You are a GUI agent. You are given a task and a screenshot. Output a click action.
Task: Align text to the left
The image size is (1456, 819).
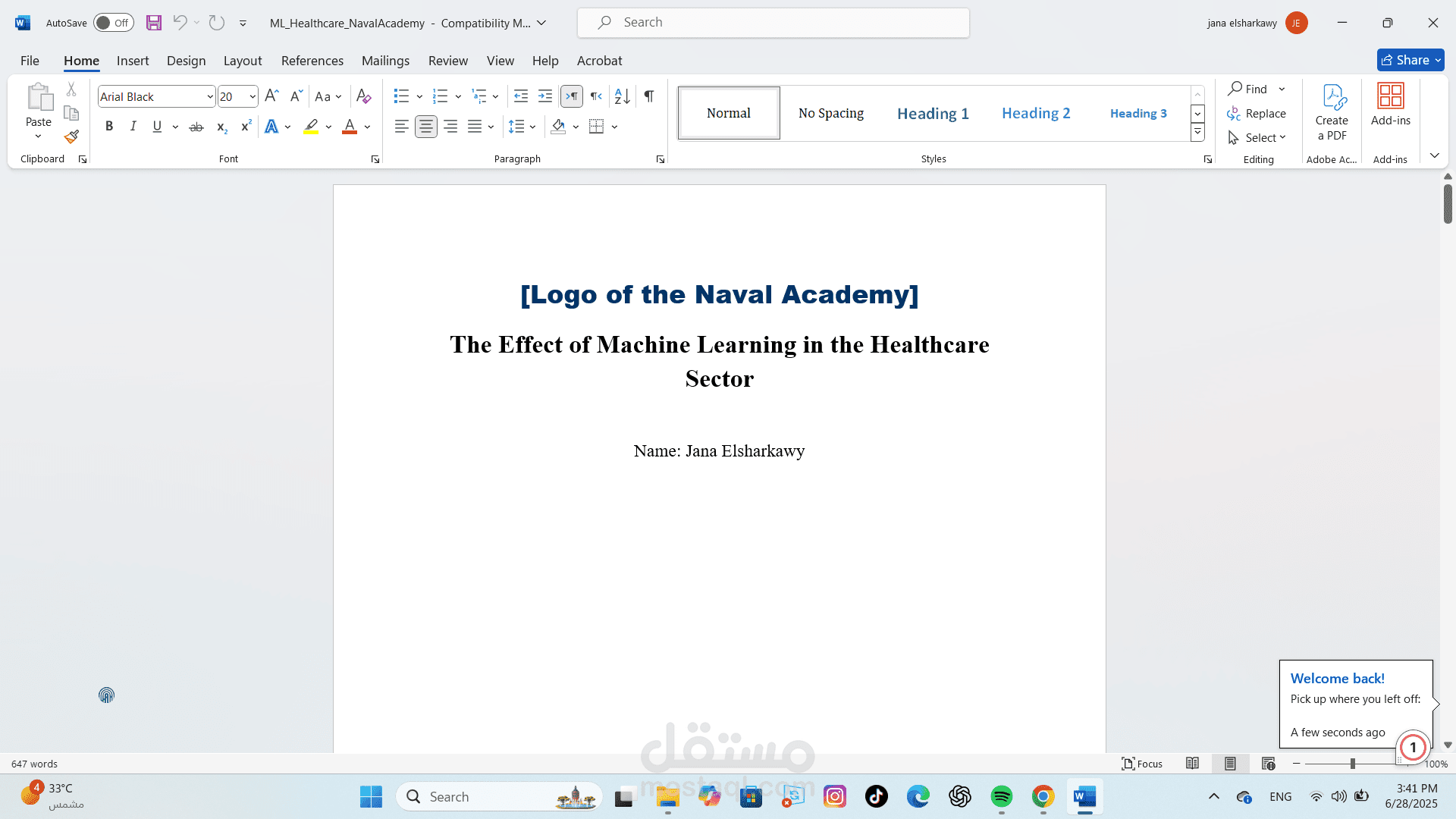point(402,127)
